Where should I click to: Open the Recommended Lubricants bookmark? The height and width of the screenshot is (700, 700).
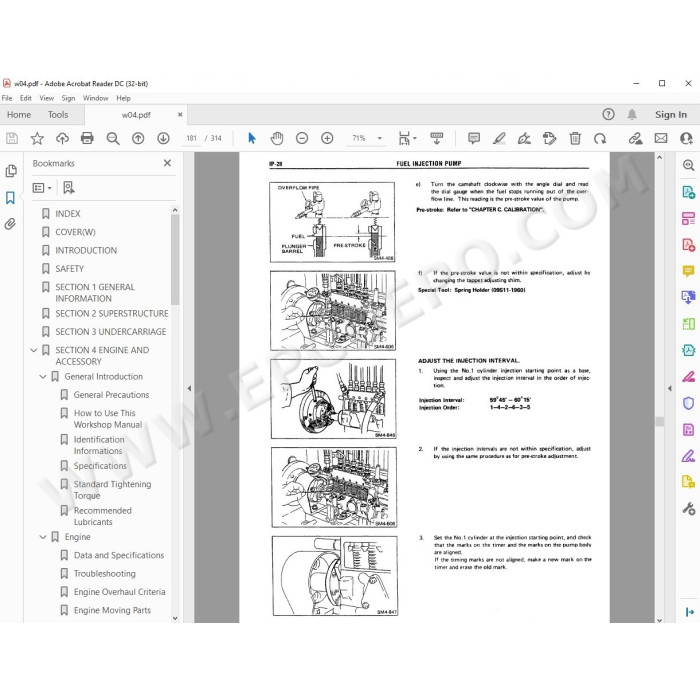pos(102,516)
